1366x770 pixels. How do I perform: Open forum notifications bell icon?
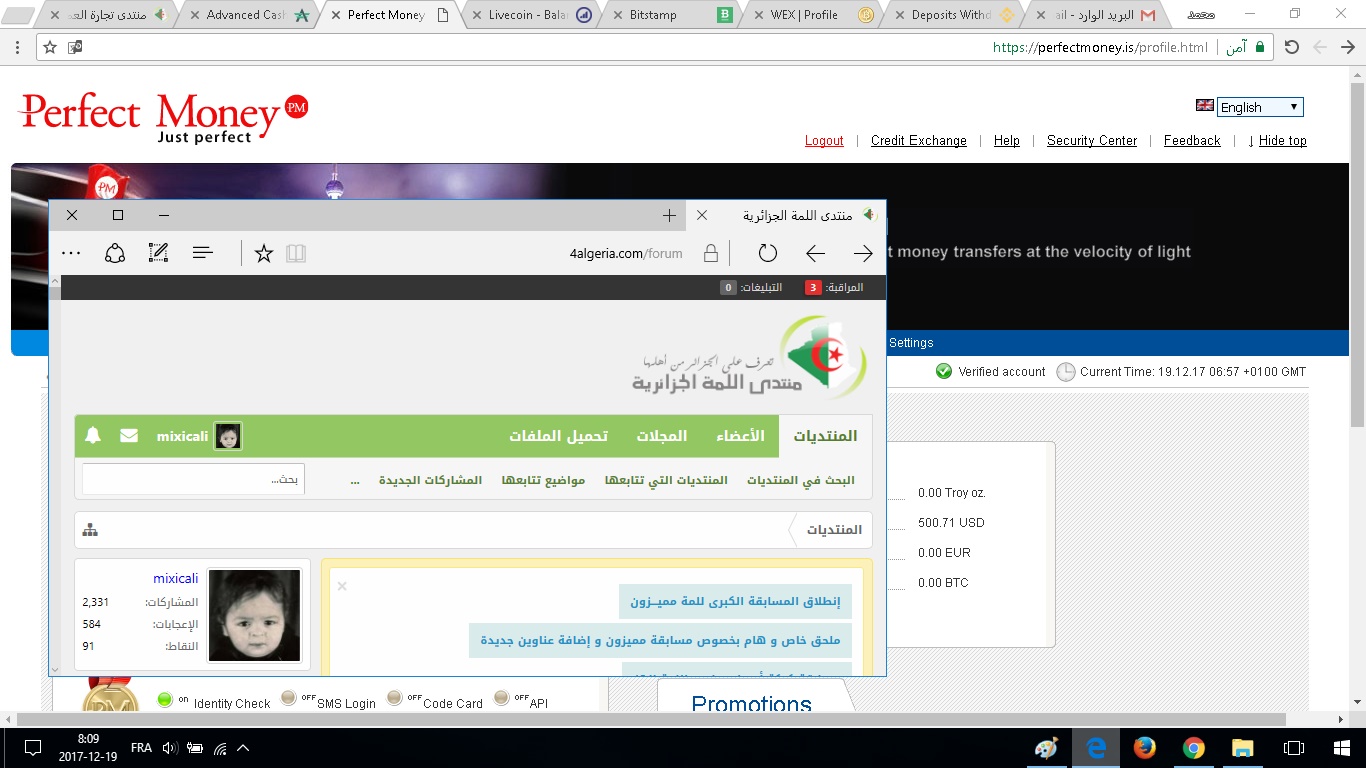93,436
